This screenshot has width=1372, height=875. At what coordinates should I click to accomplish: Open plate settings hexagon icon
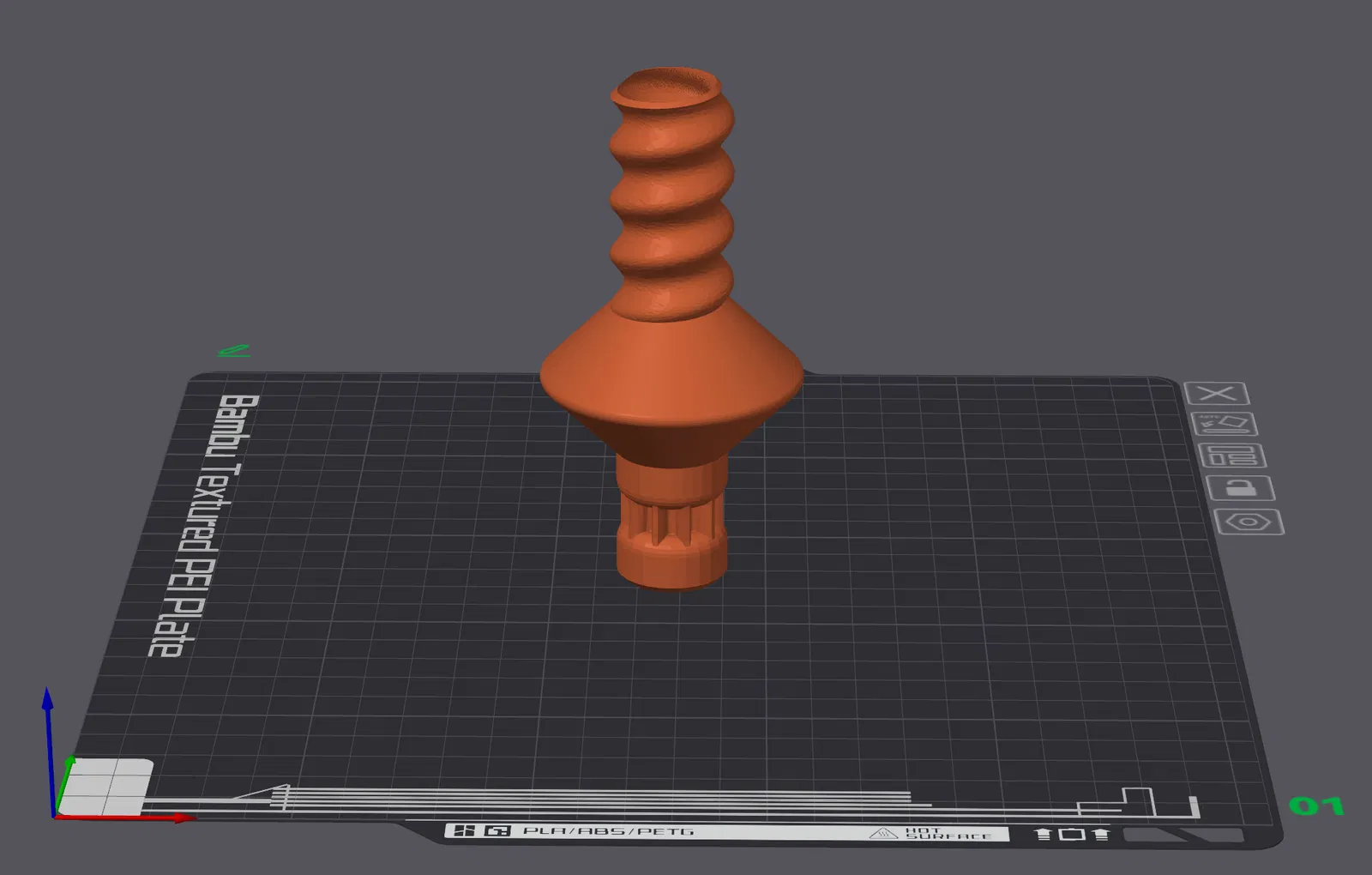pos(1249,522)
